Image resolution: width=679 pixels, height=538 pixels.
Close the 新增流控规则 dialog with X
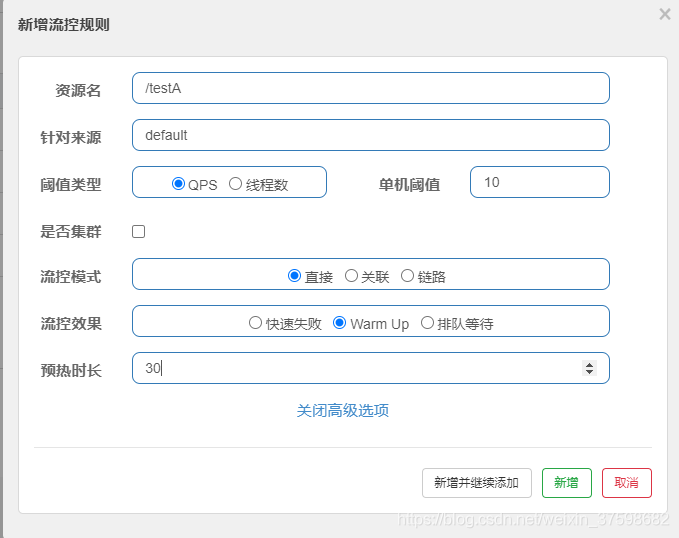pos(665,14)
